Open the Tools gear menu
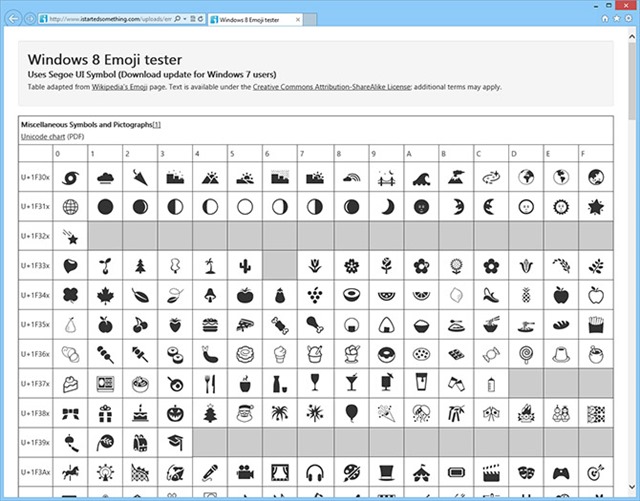 [x=629, y=19]
